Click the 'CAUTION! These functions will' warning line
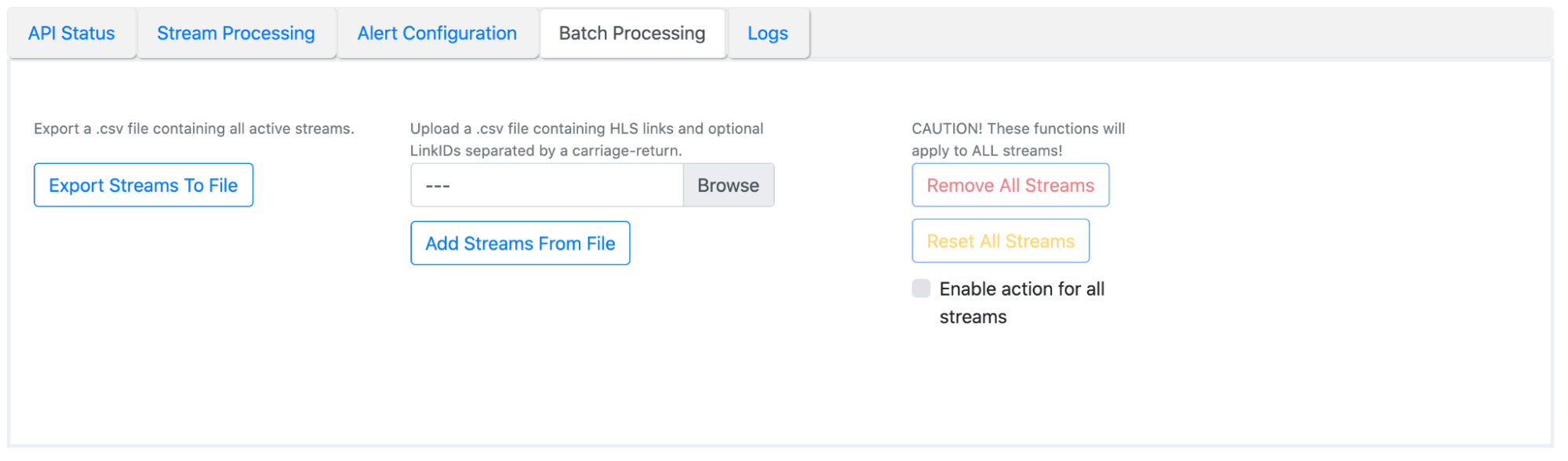Screen dimensions: 1568x461 tap(1017, 129)
